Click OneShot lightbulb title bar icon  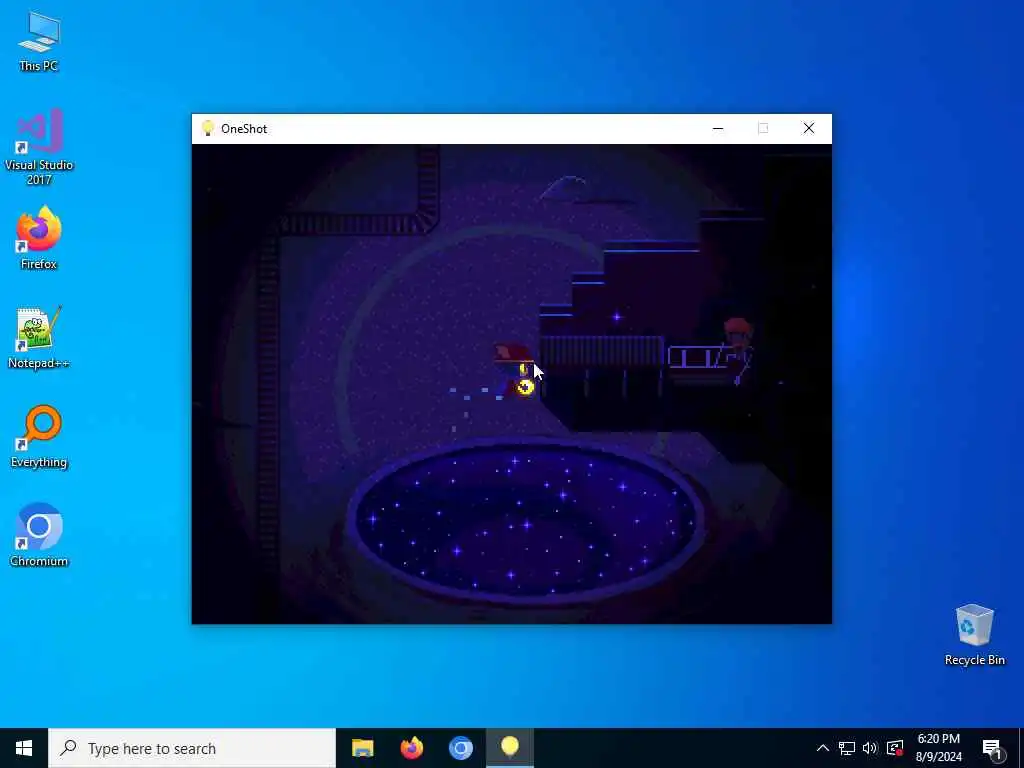208,128
